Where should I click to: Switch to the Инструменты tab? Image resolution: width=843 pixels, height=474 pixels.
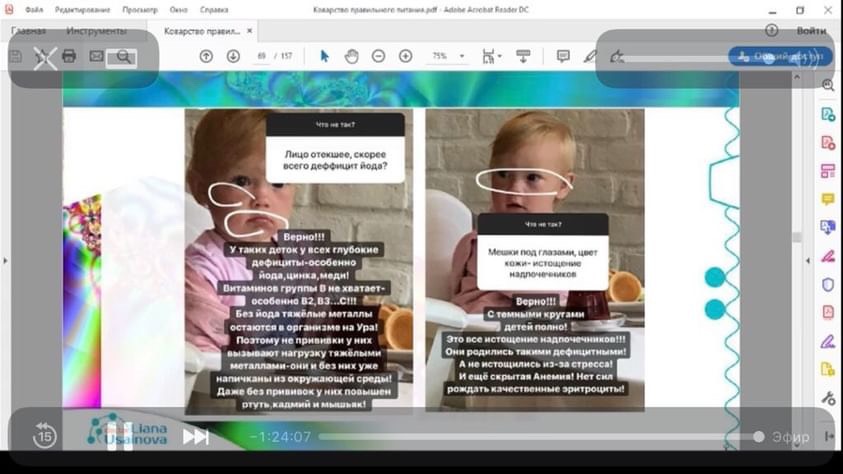pos(97,31)
